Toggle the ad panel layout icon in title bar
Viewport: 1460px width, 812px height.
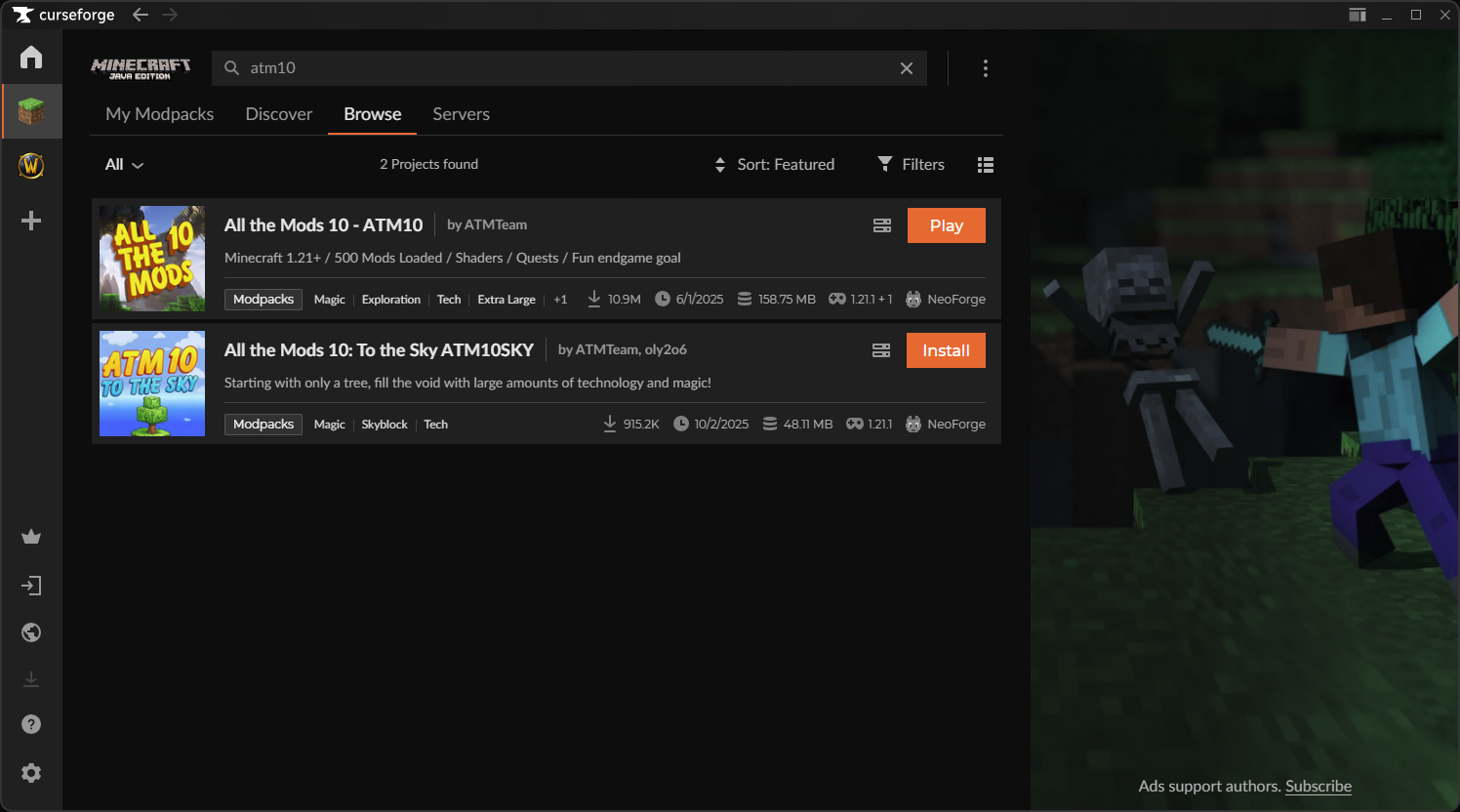[1357, 15]
